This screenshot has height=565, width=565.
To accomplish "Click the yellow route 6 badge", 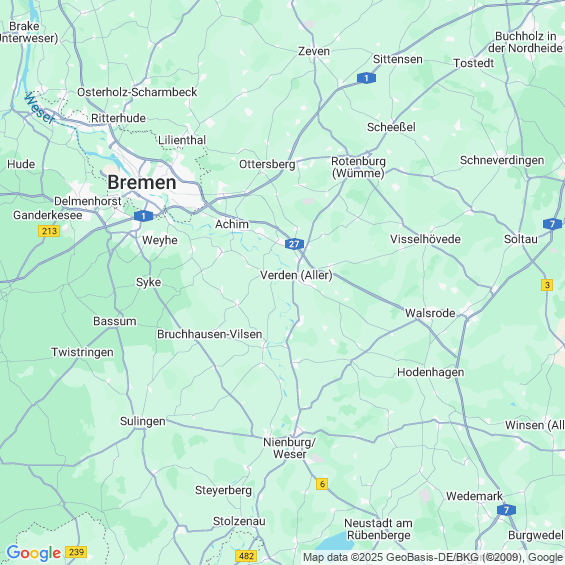I will pyautogui.click(x=322, y=484).
